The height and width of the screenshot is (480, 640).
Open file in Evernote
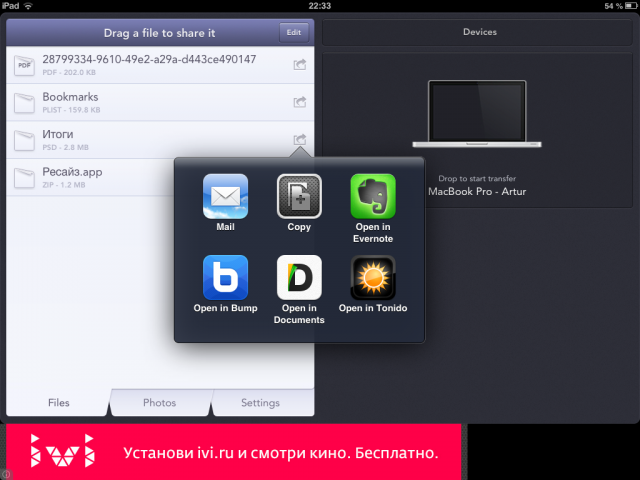coord(373,196)
